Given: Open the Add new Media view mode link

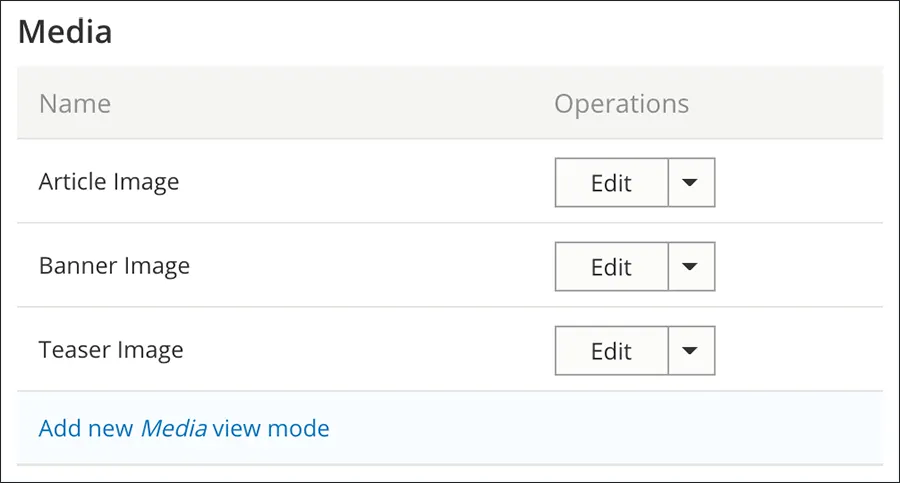Looking at the screenshot, I should coord(184,429).
